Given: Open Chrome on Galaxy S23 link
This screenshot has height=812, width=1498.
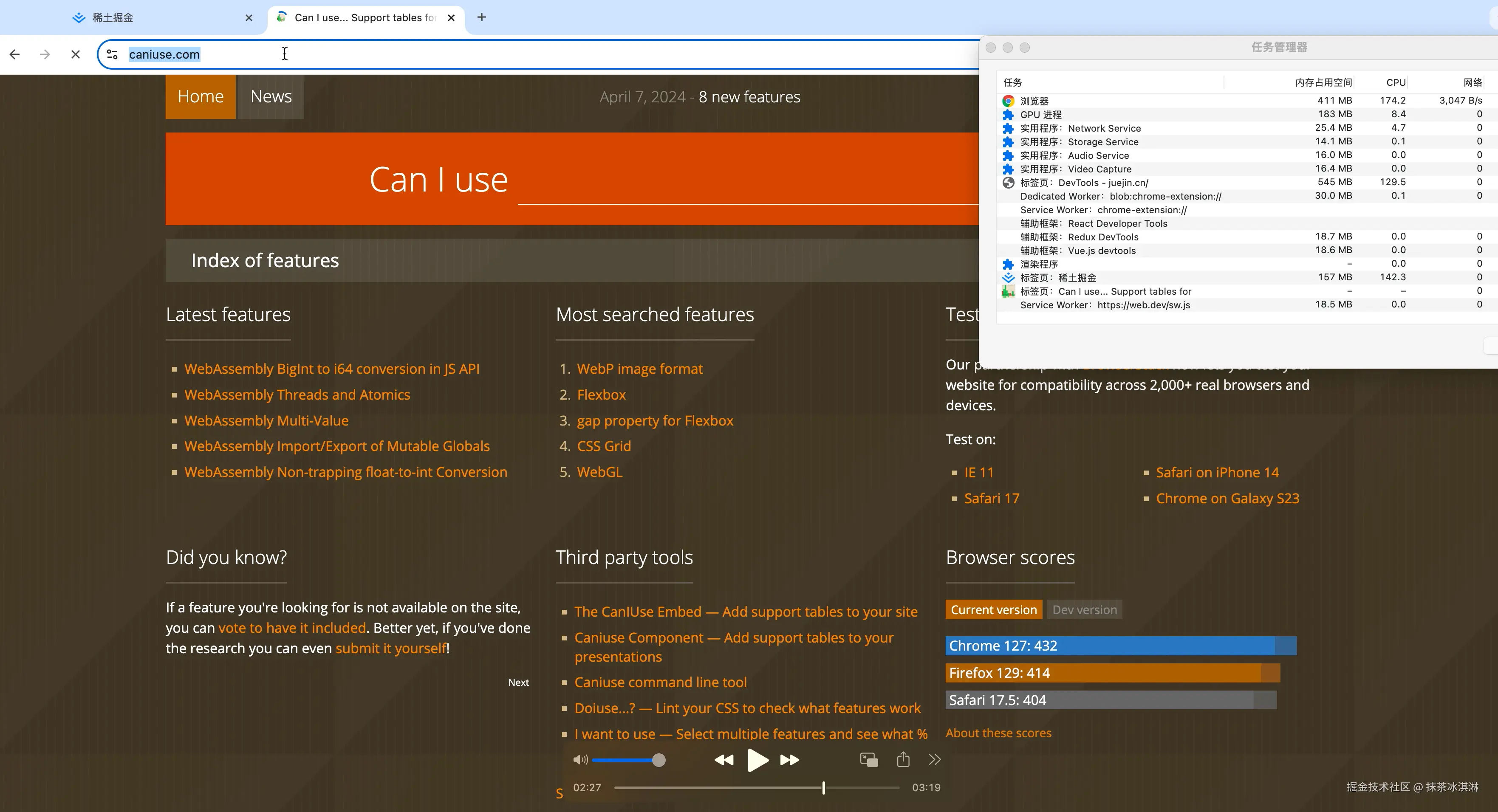Looking at the screenshot, I should (1228, 498).
